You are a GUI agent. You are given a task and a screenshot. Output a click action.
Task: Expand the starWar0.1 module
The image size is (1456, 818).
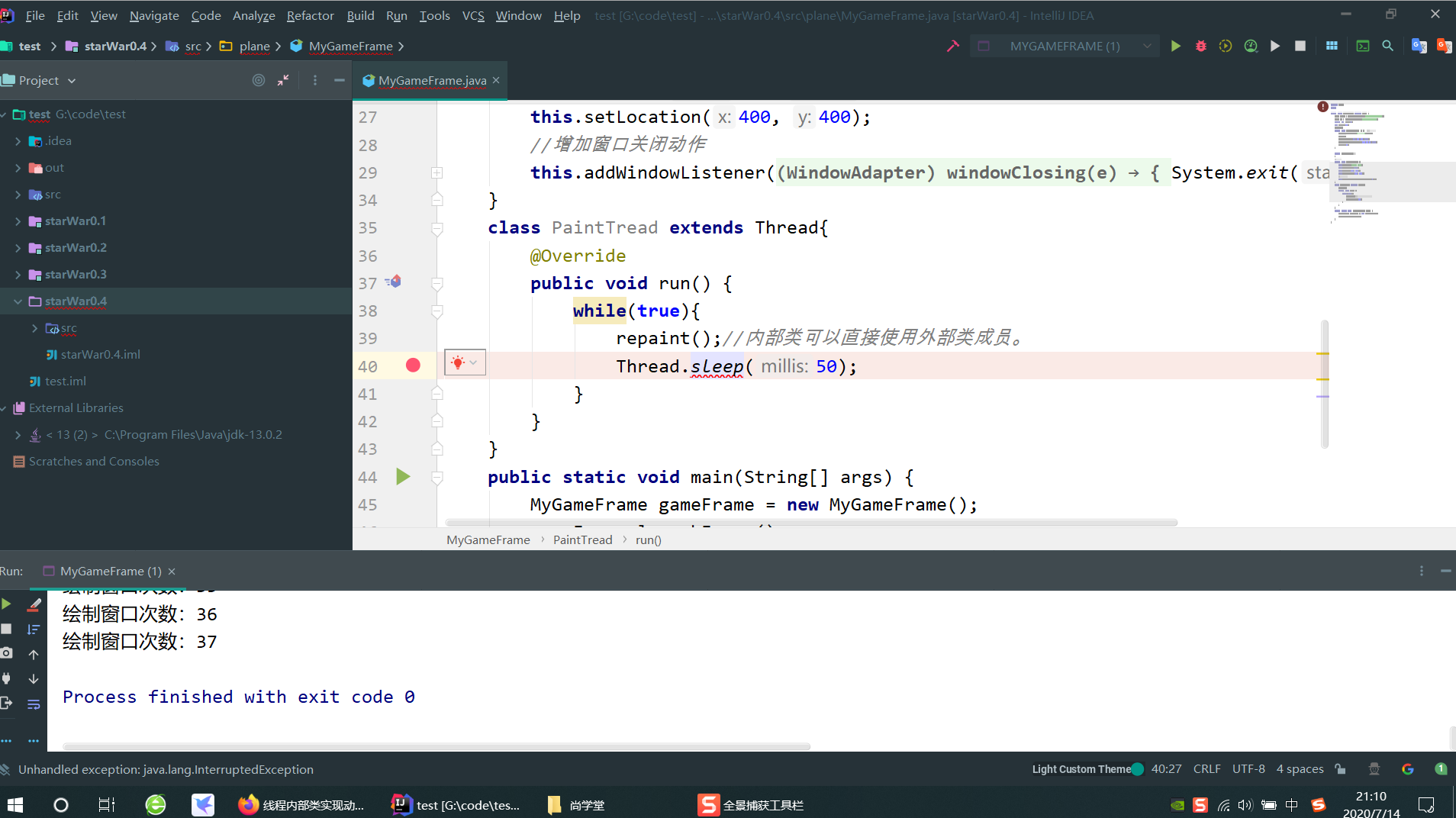click(x=18, y=221)
